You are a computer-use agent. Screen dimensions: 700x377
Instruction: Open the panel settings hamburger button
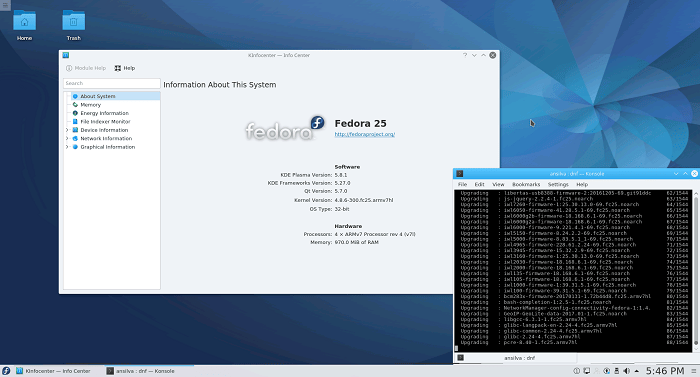click(694, 371)
